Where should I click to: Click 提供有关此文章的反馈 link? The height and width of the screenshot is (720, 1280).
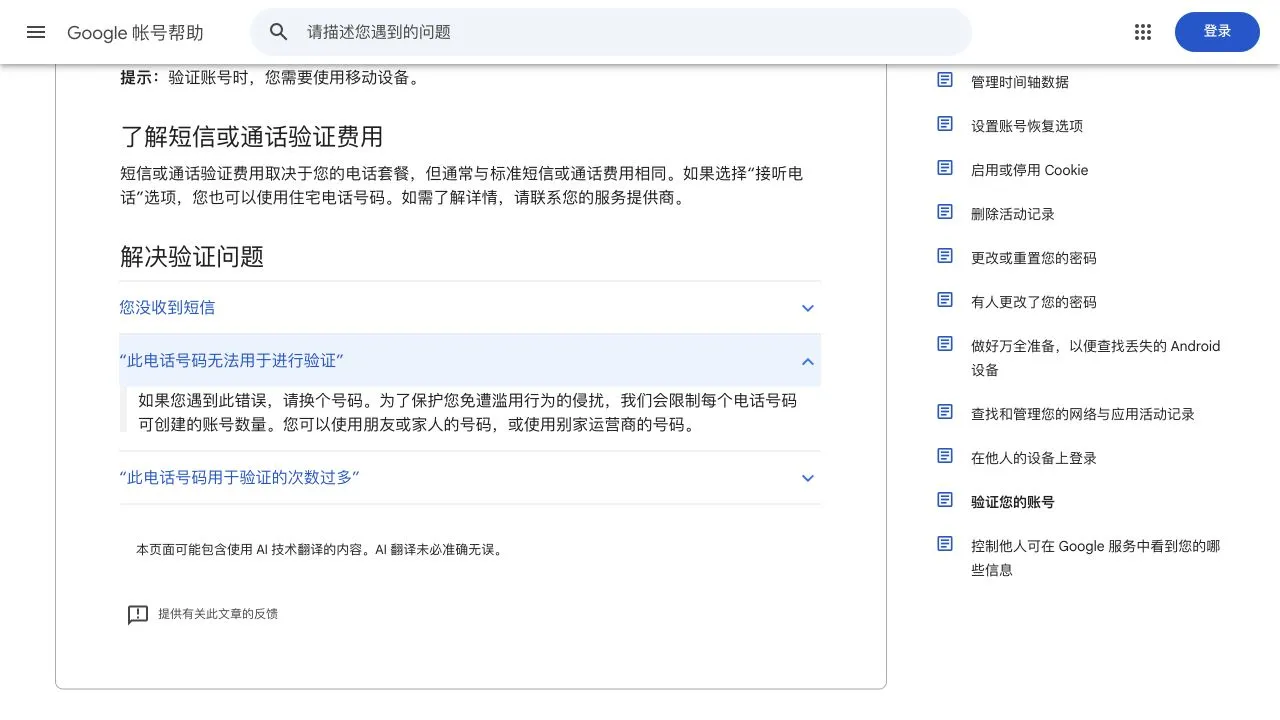click(218, 614)
